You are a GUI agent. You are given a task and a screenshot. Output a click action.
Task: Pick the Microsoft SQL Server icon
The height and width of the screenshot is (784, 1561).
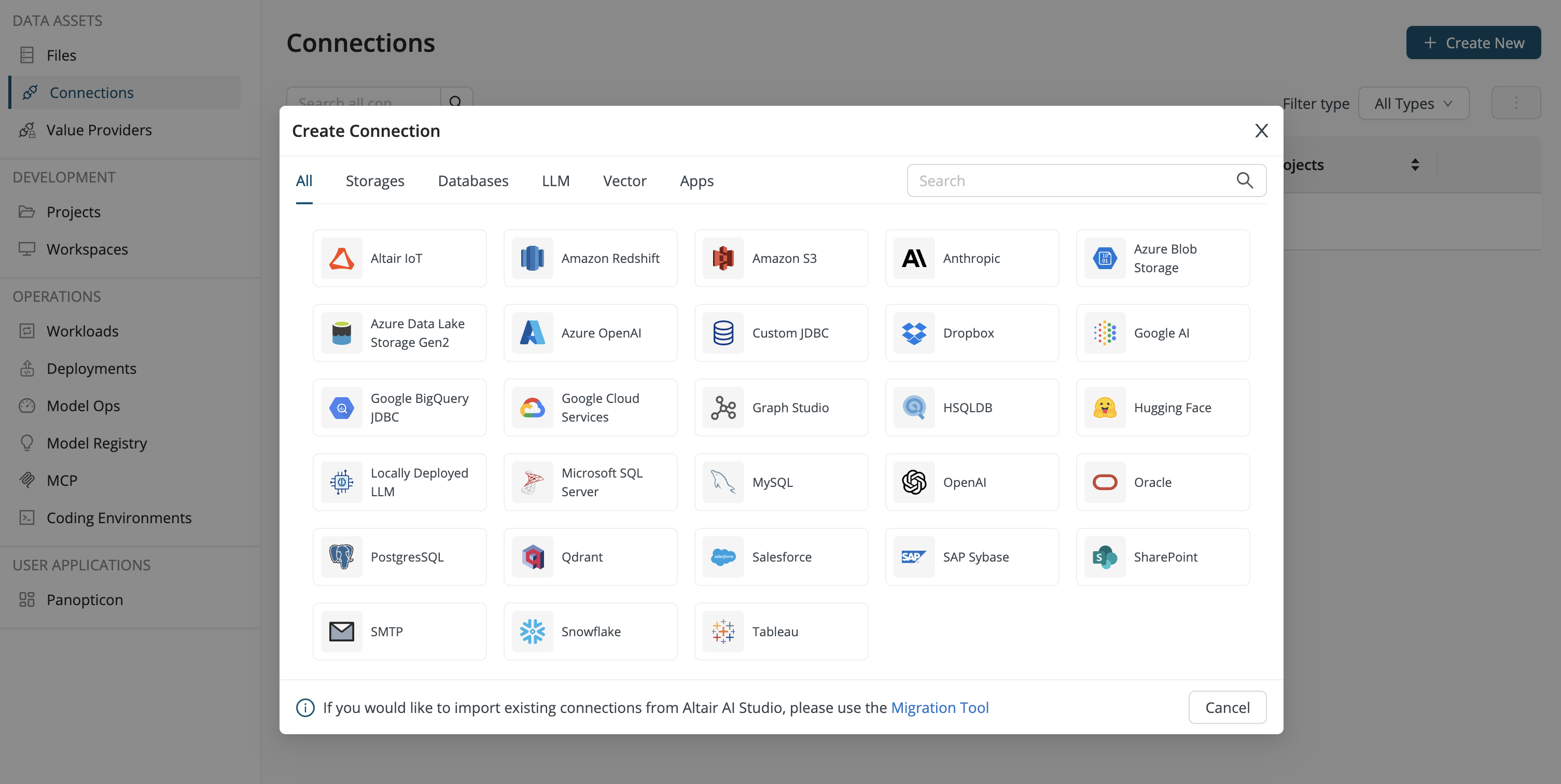click(533, 482)
